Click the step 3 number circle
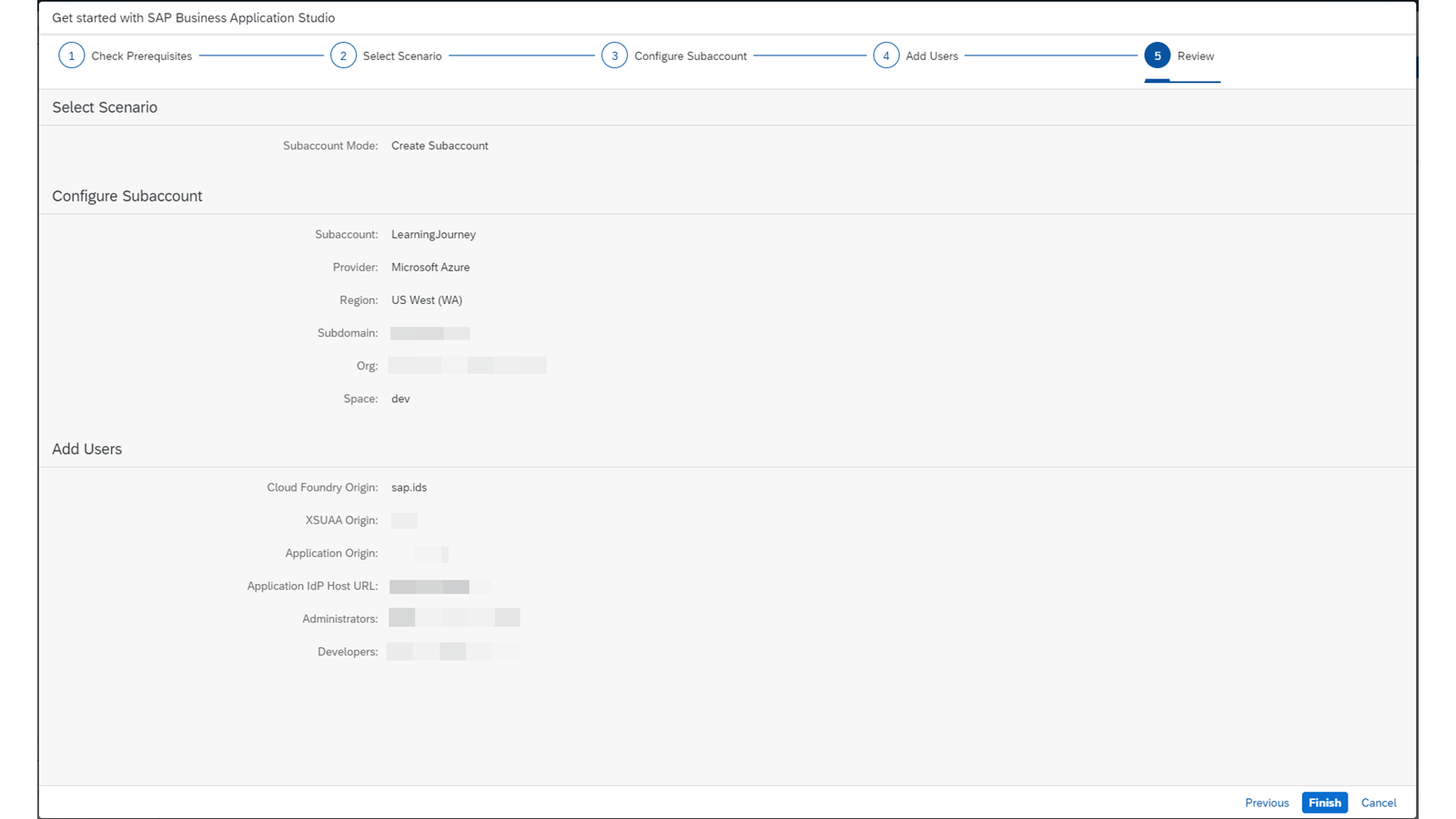The width and height of the screenshot is (1456, 819). click(x=614, y=56)
